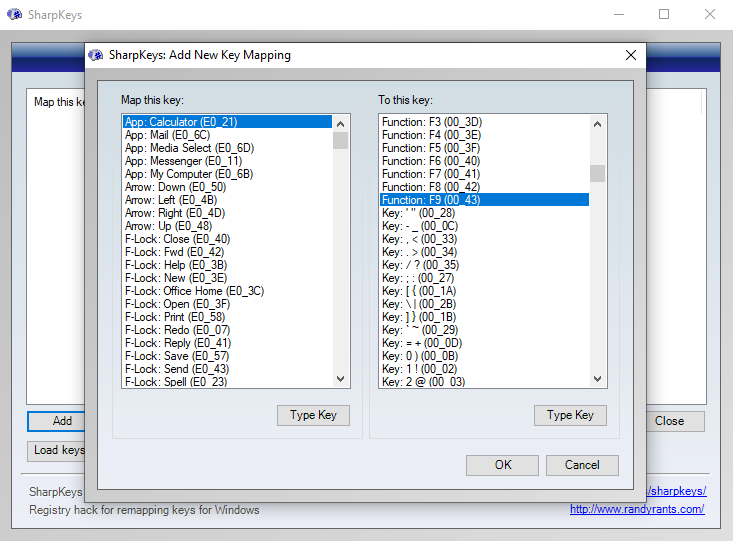Close the Add New Key Mapping dialog
Viewport: 733px width, 541px height.
(x=631, y=55)
